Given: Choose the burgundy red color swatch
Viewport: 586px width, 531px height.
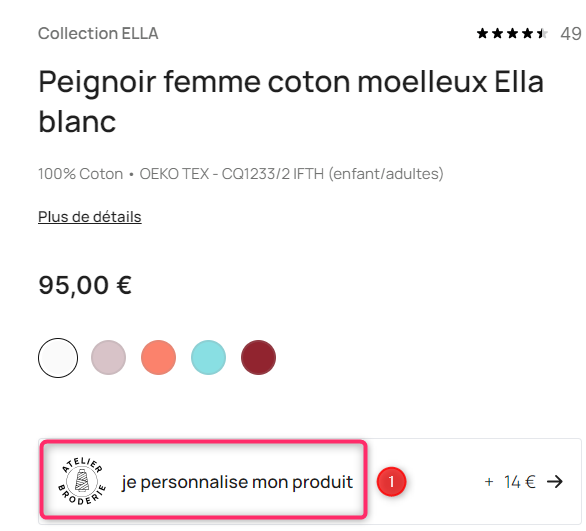Looking at the screenshot, I should 259,358.
